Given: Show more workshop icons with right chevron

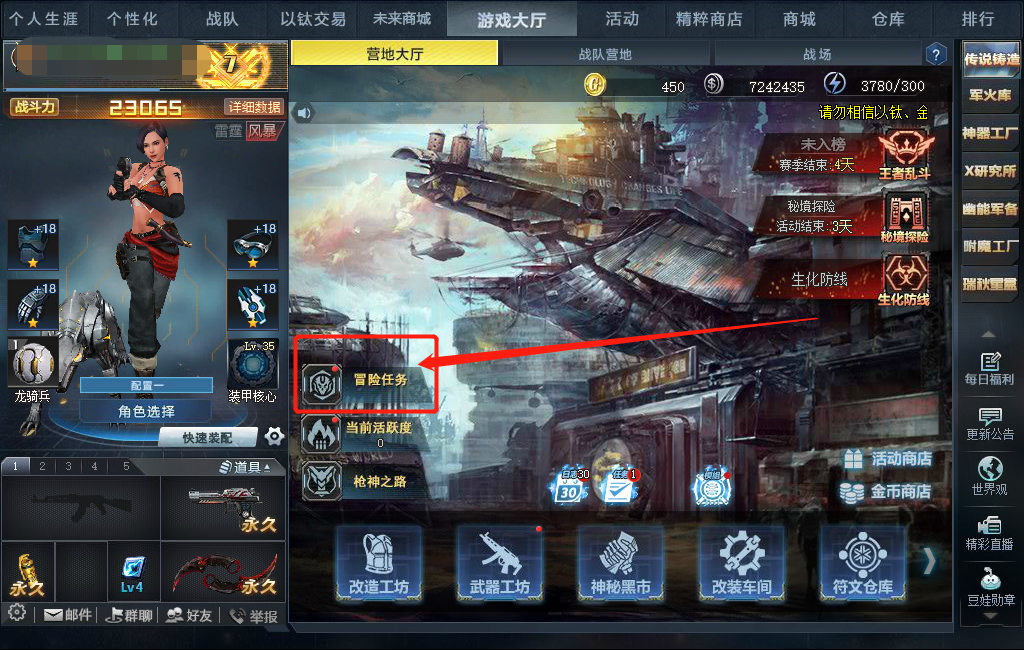Looking at the screenshot, I should pos(929,561).
